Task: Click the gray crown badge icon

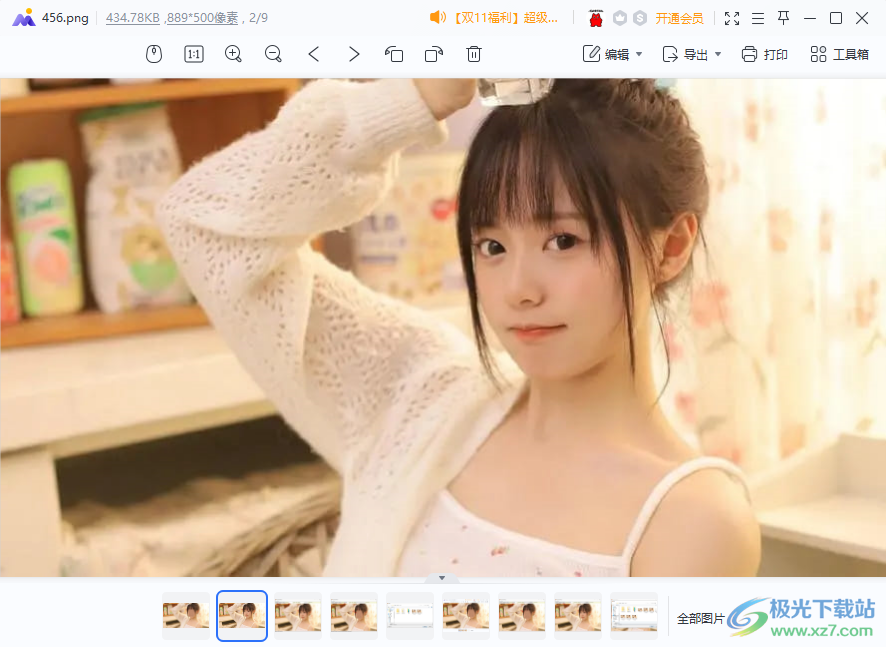Action: tap(620, 19)
